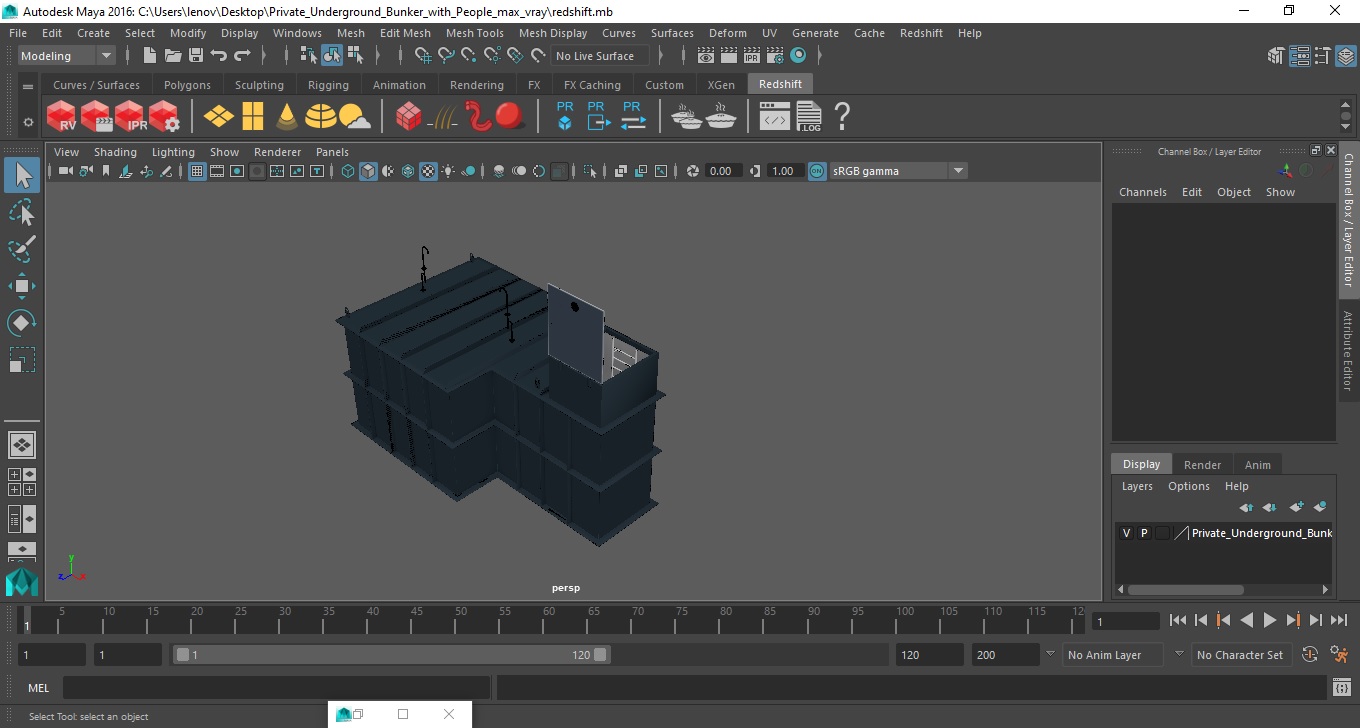Create Redshift dome light icon

(321, 116)
